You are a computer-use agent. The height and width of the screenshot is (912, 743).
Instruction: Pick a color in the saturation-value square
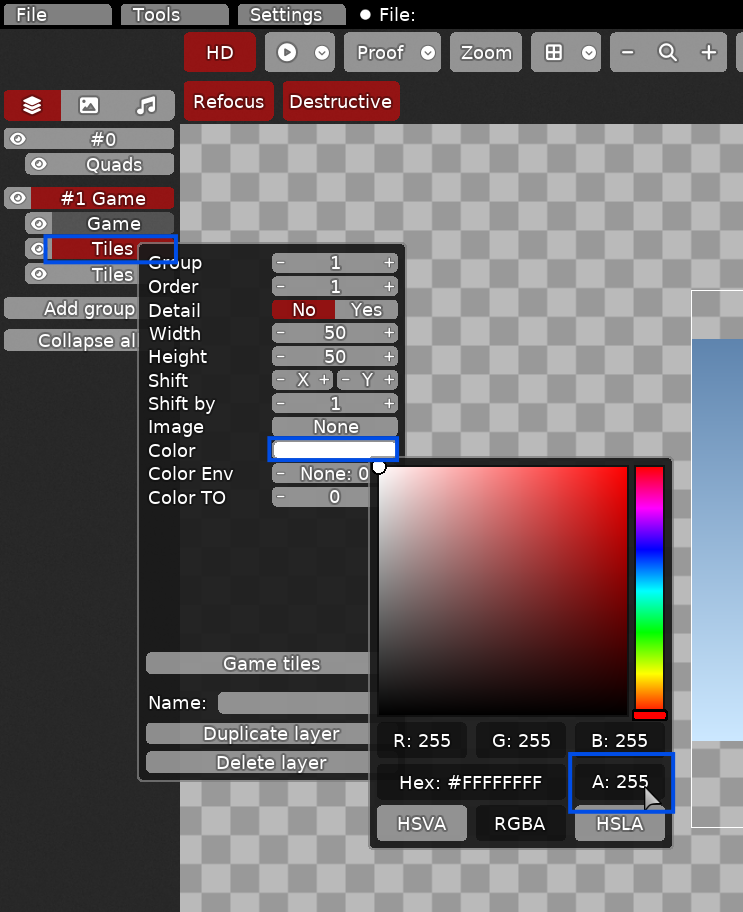coord(503,590)
